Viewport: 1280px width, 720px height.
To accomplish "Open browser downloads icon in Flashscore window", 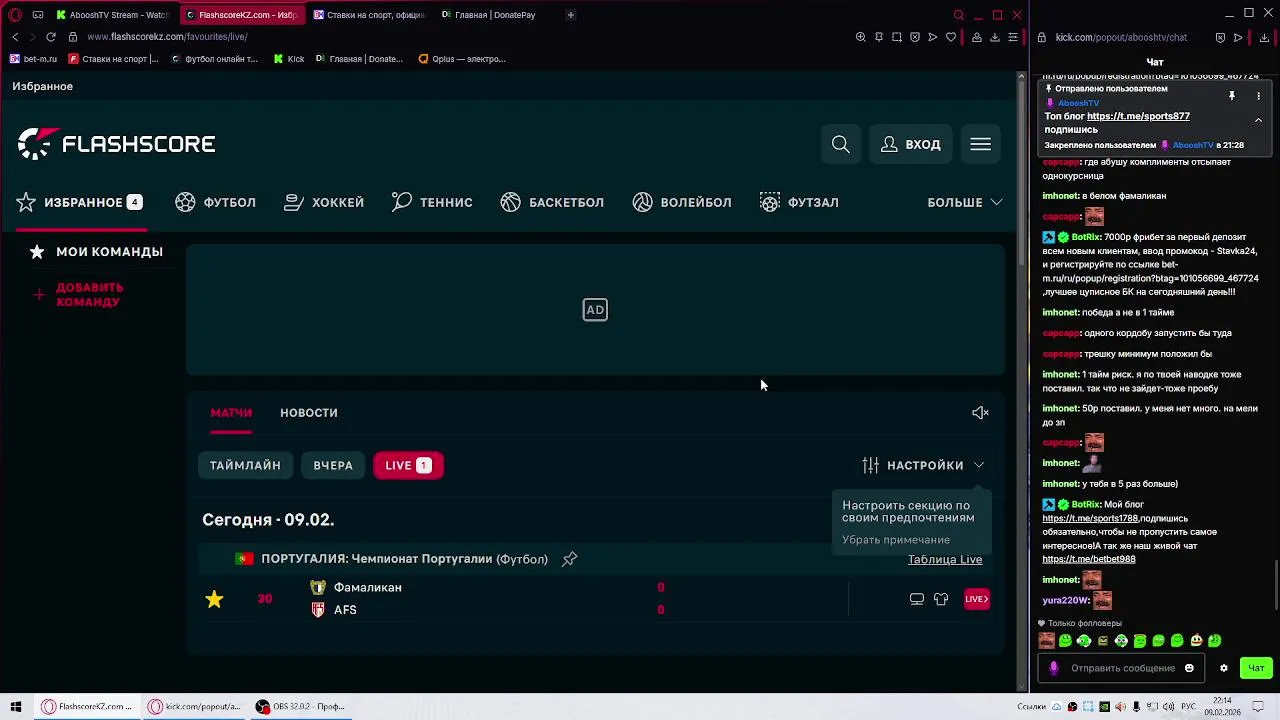I will click(995, 37).
